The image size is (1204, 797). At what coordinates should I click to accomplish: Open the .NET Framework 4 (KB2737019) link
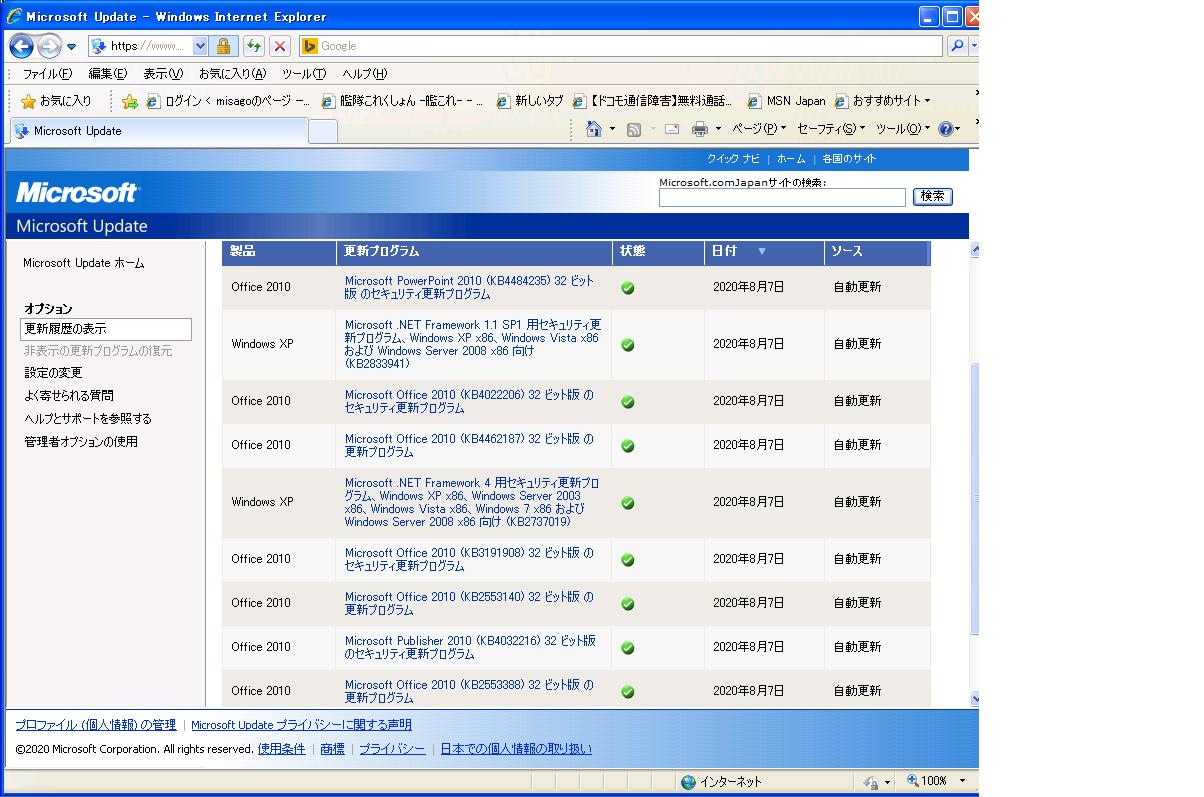click(x=472, y=502)
